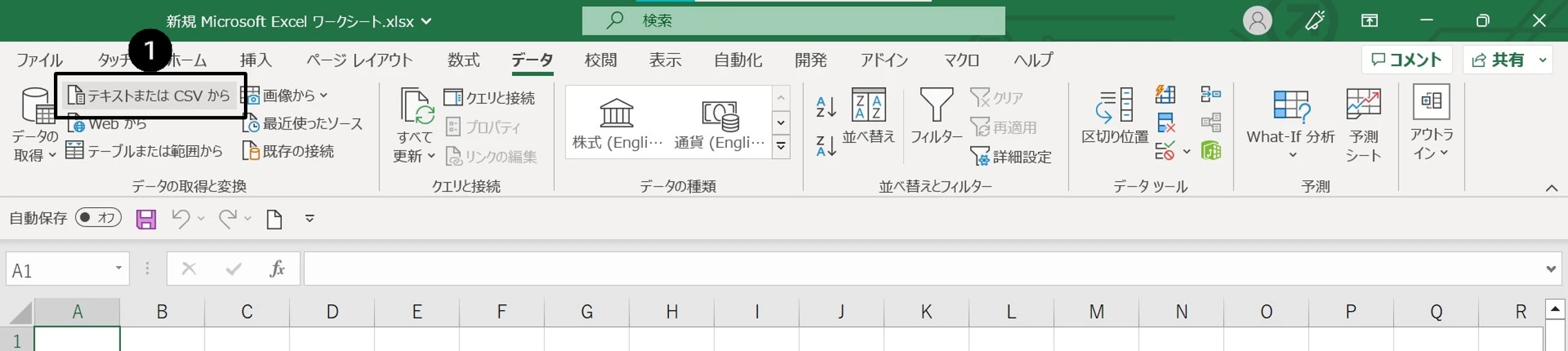Select テーブルまたは範囲から option
The width and height of the screenshot is (1568, 351).
click(144, 151)
